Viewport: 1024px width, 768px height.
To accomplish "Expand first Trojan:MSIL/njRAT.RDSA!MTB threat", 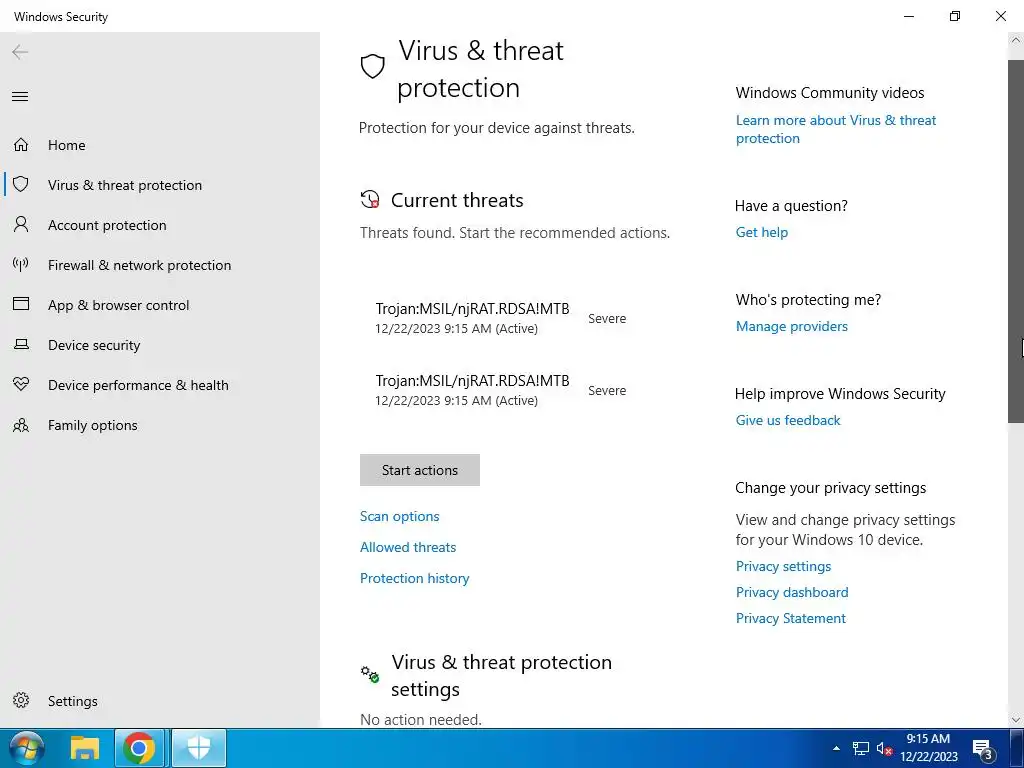I will (x=502, y=318).
